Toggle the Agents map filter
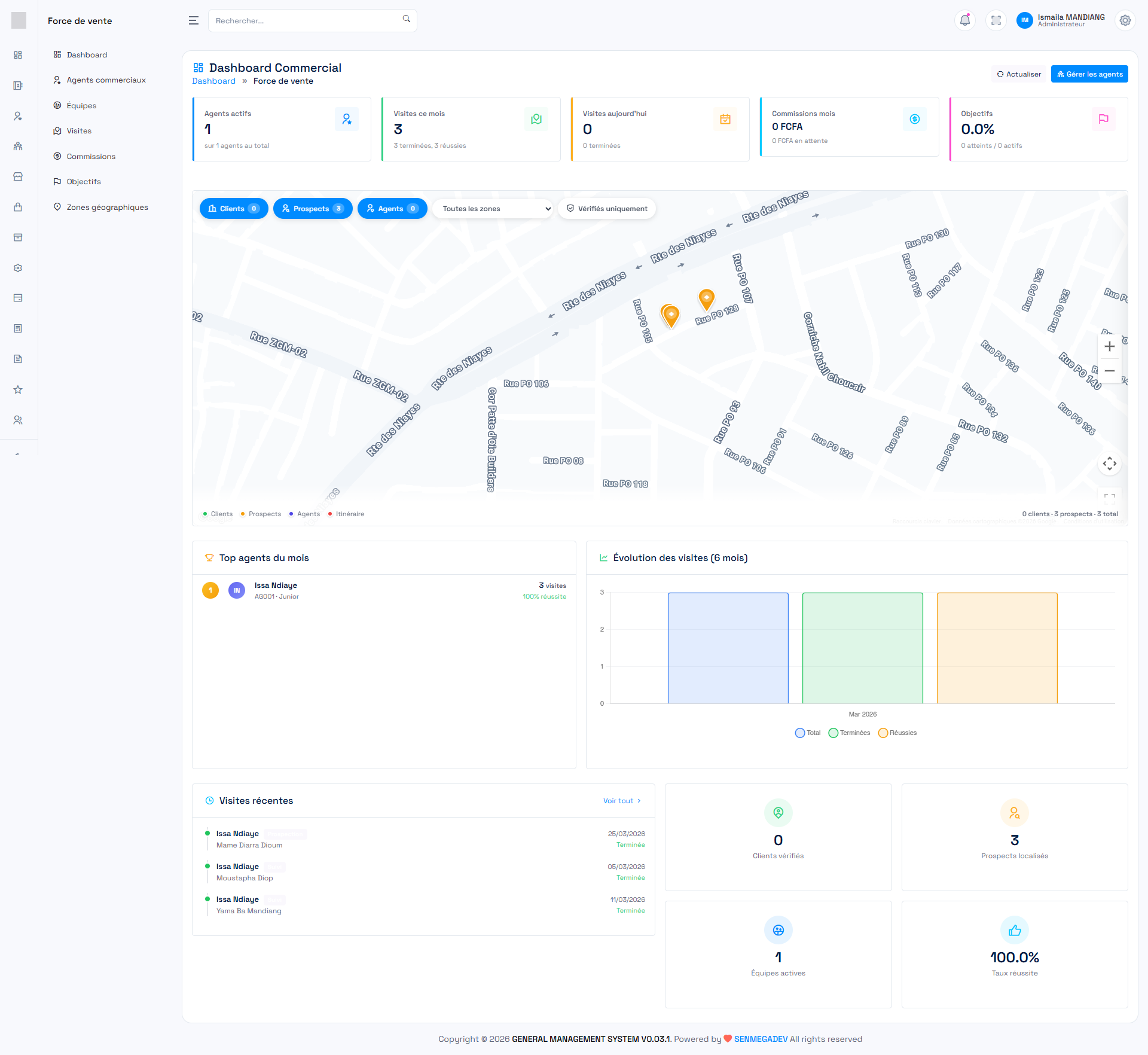This screenshot has width=1148, height=1055. [392, 209]
